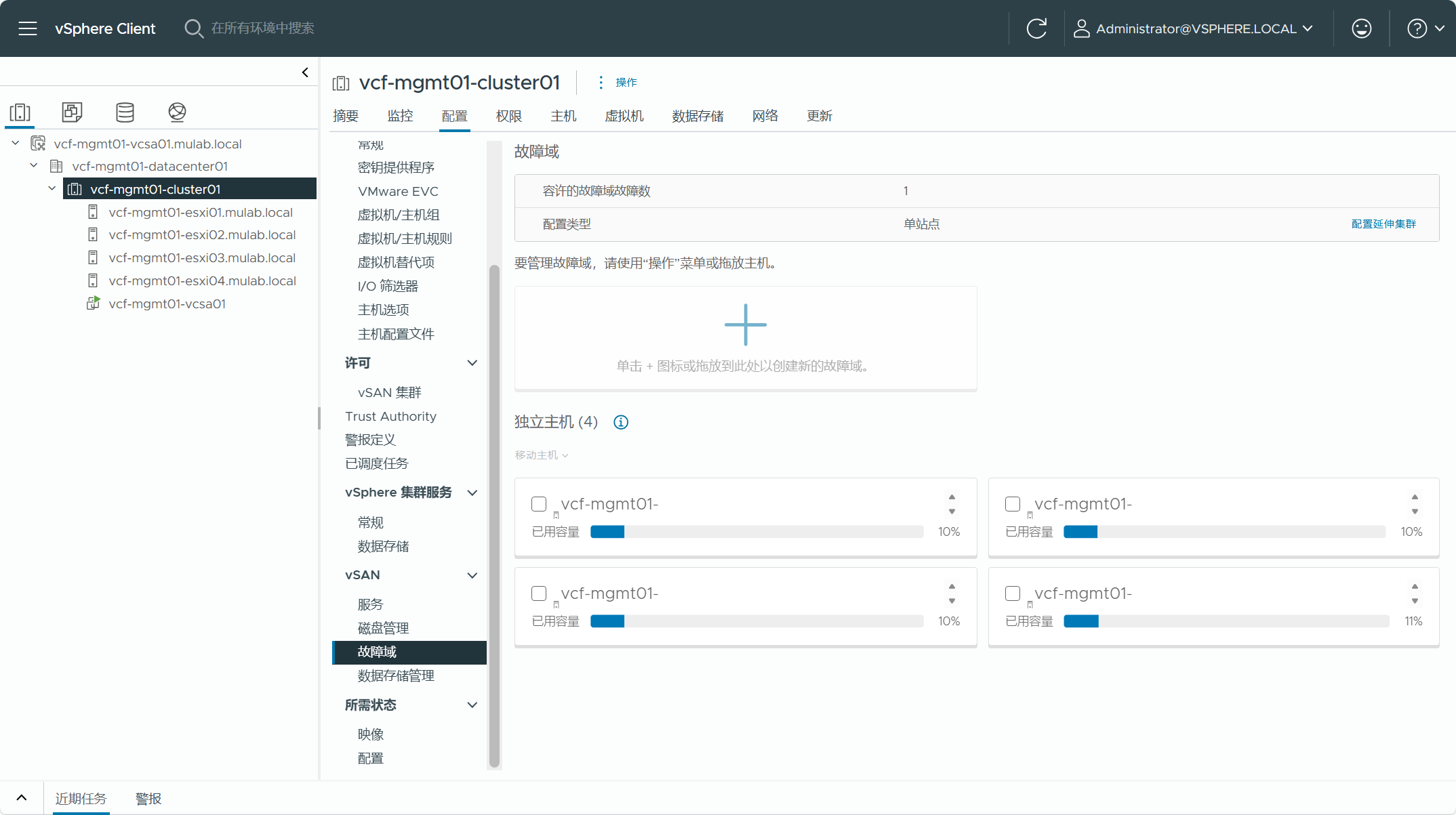Screen dimensions: 1456x815
Task: Click the global search field
Action: point(263,28)
